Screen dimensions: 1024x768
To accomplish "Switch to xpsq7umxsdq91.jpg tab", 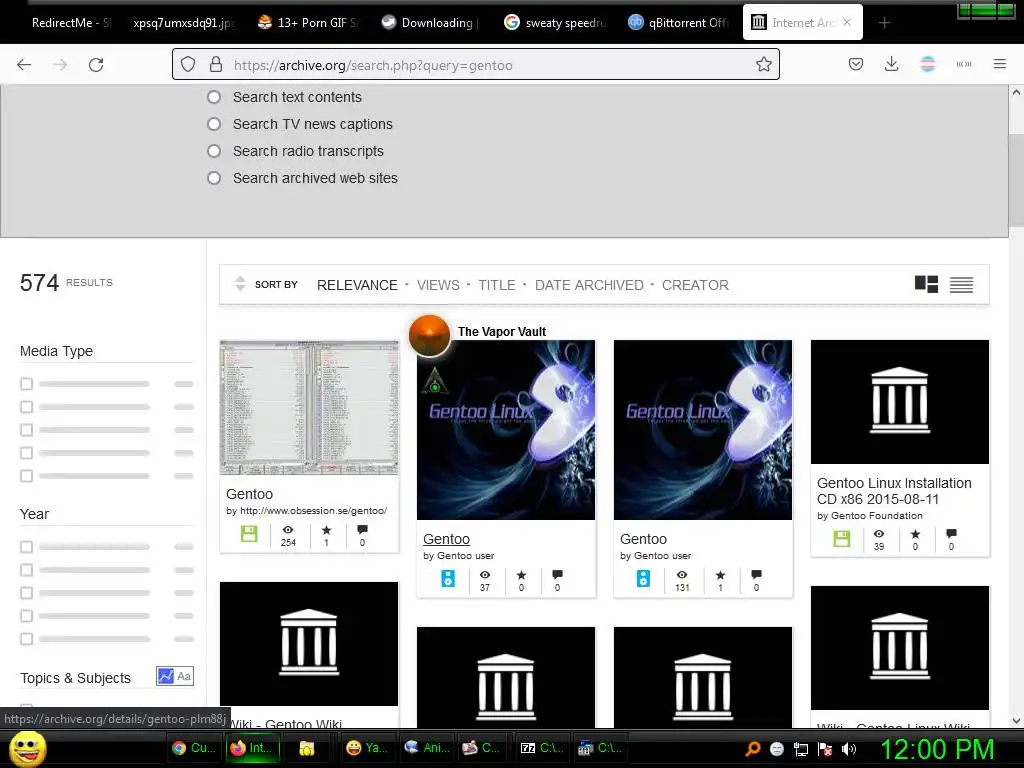I will [x=184, y=23].
